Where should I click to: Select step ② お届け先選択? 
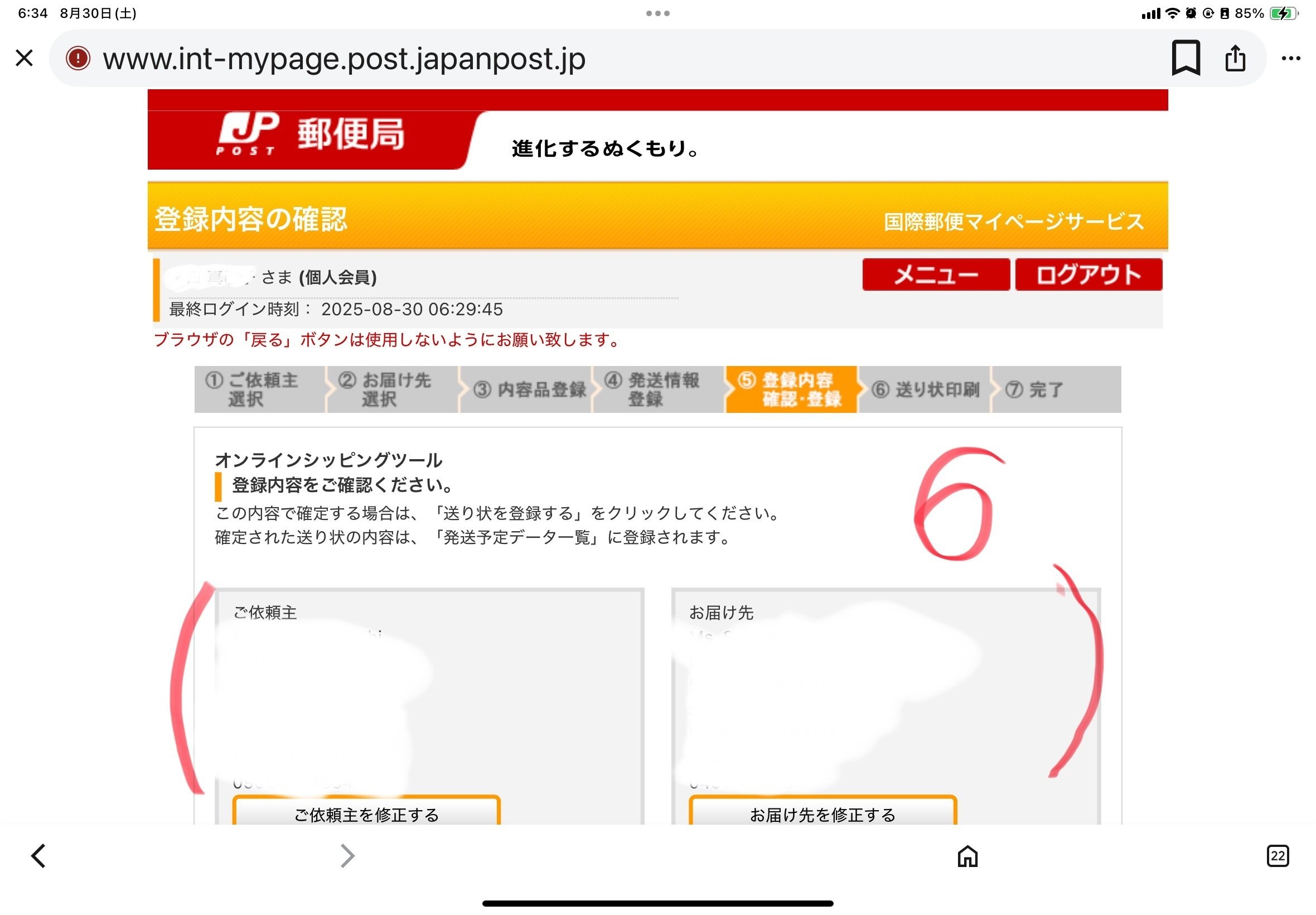coord(395,389)
